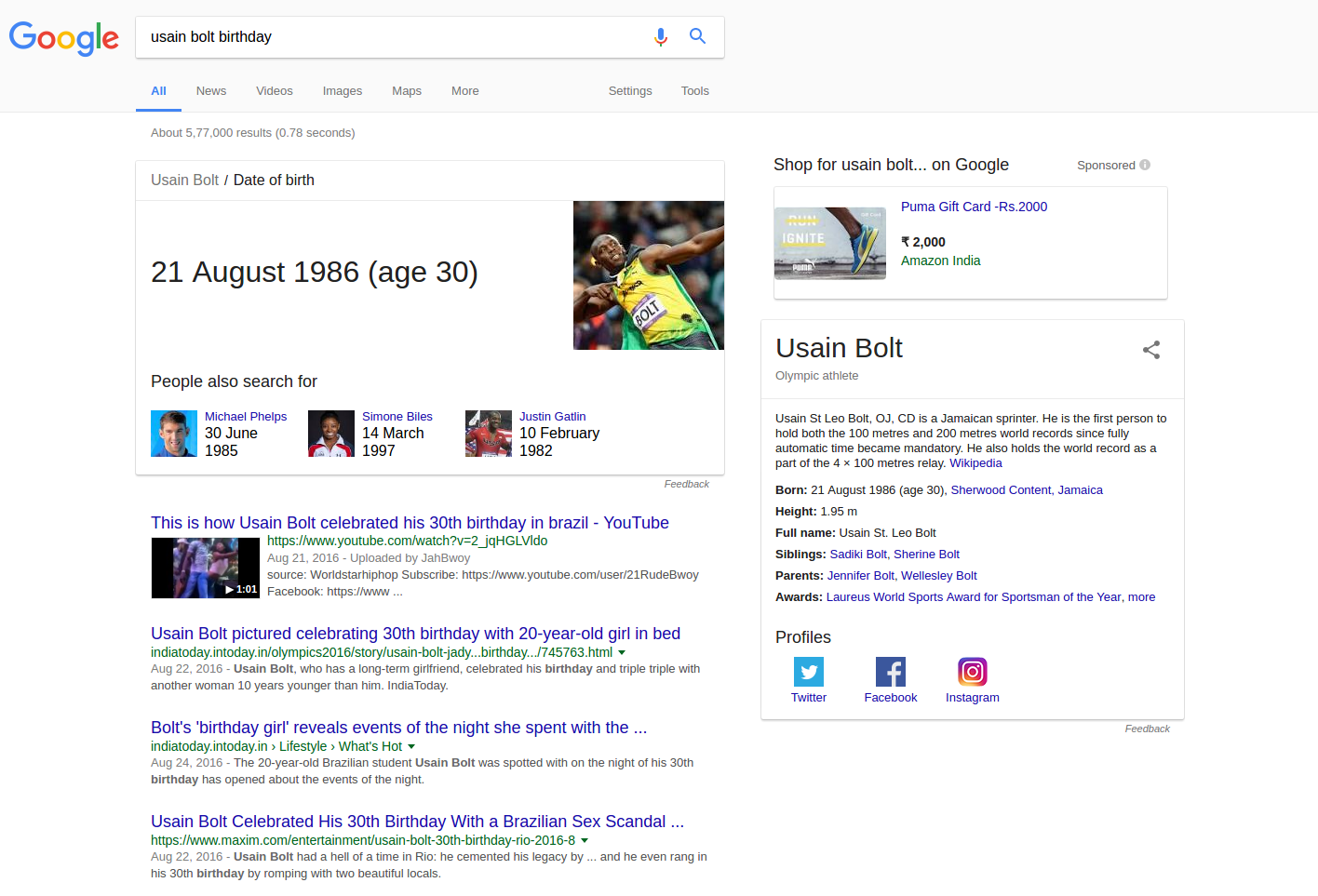The image size is (1318, 896).
Task: Share Usain Bolt knowledge panel
Action: [x=1151, y=350]
